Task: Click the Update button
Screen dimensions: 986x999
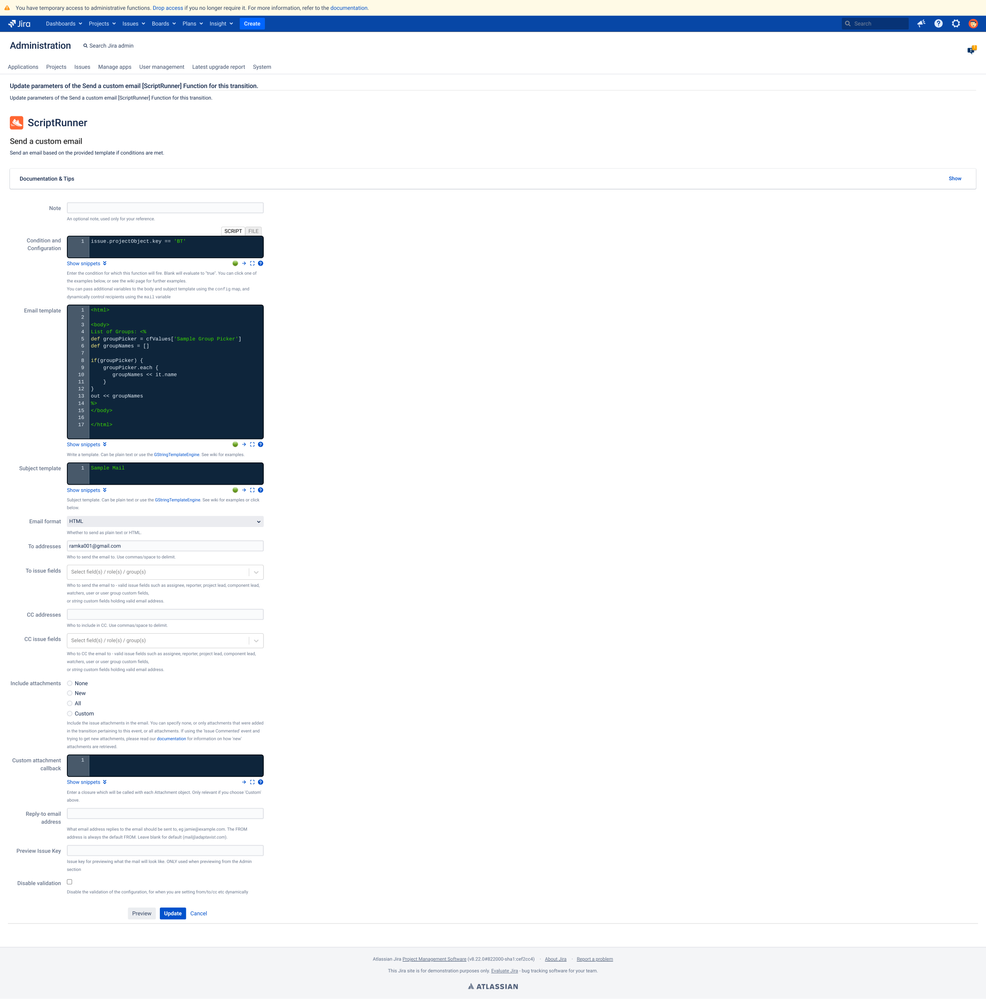Action: coord(172,913)
